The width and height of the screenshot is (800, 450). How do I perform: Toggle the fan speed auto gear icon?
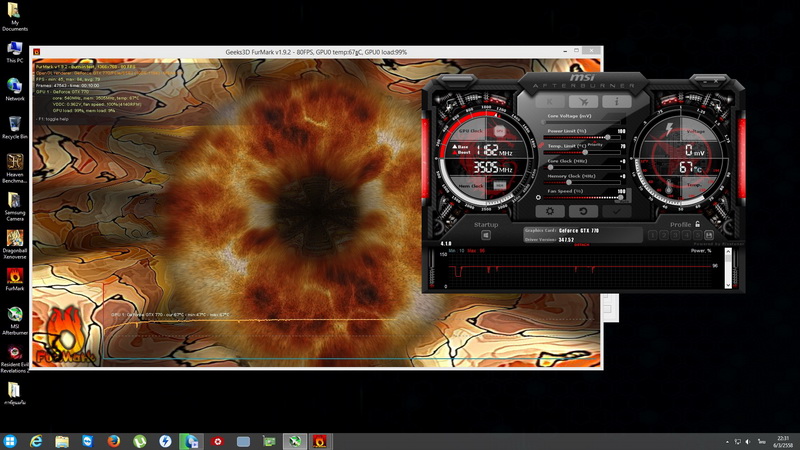click(538, 197)
